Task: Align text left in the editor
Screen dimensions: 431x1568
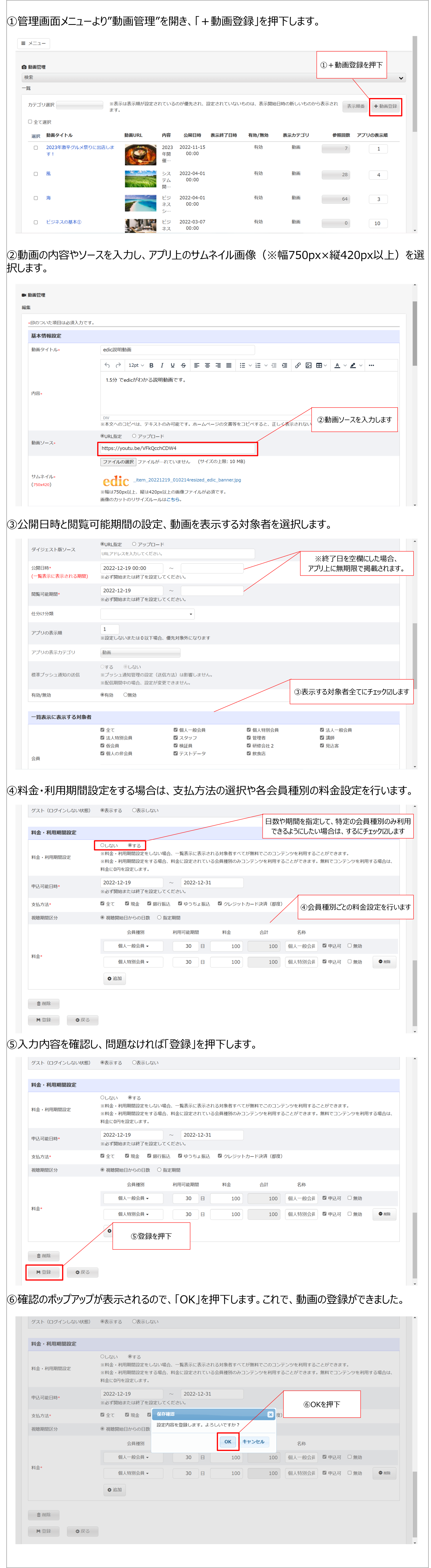Action: point(197,365)
